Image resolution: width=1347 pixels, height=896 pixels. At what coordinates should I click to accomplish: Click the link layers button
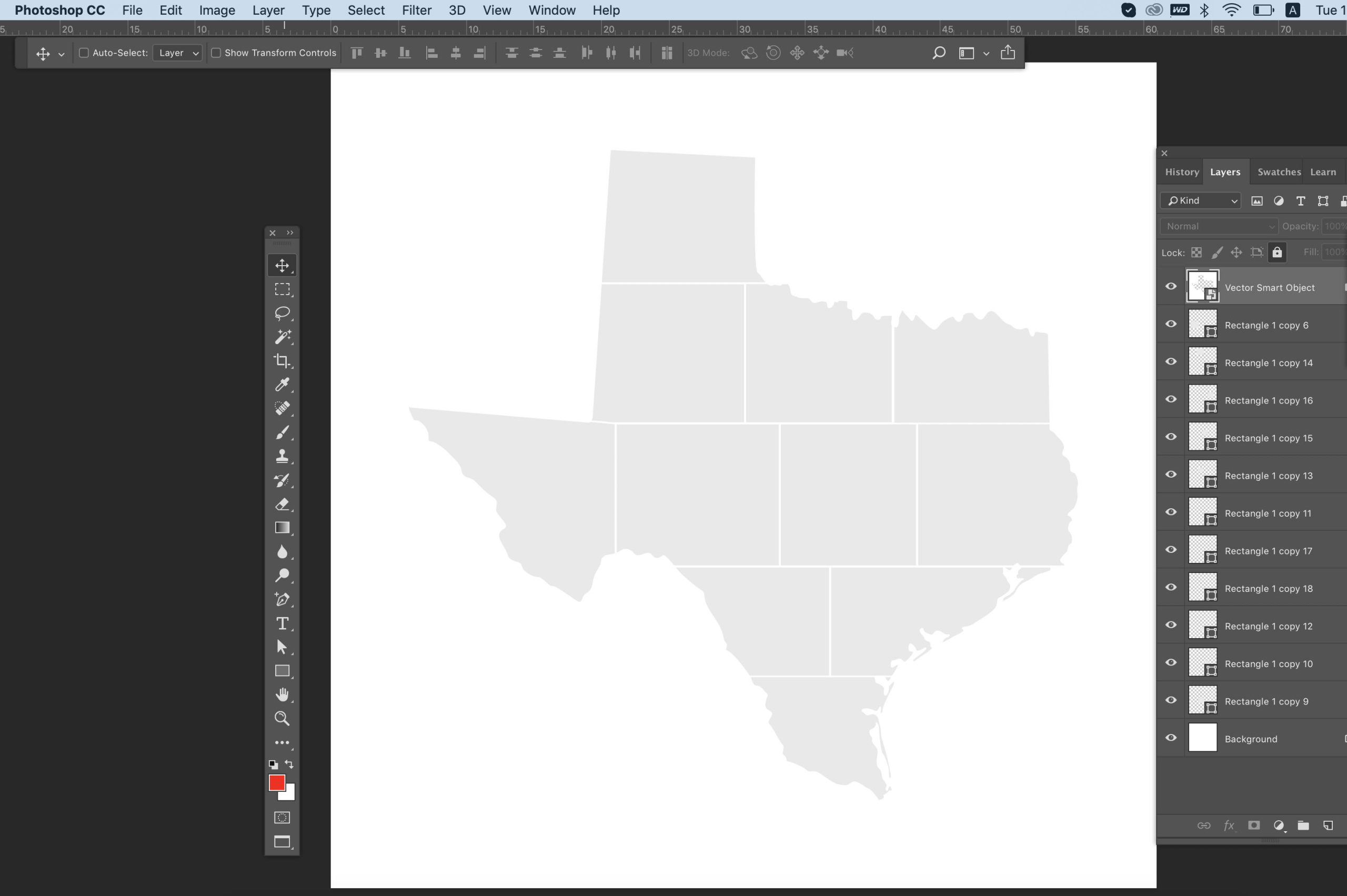coord(1203,825)
